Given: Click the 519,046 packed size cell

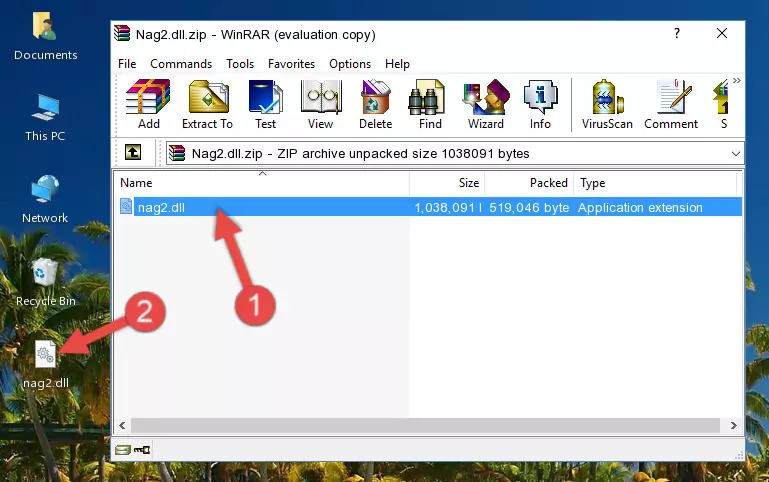Looking at the screenshot, I should tap(529, 207).
